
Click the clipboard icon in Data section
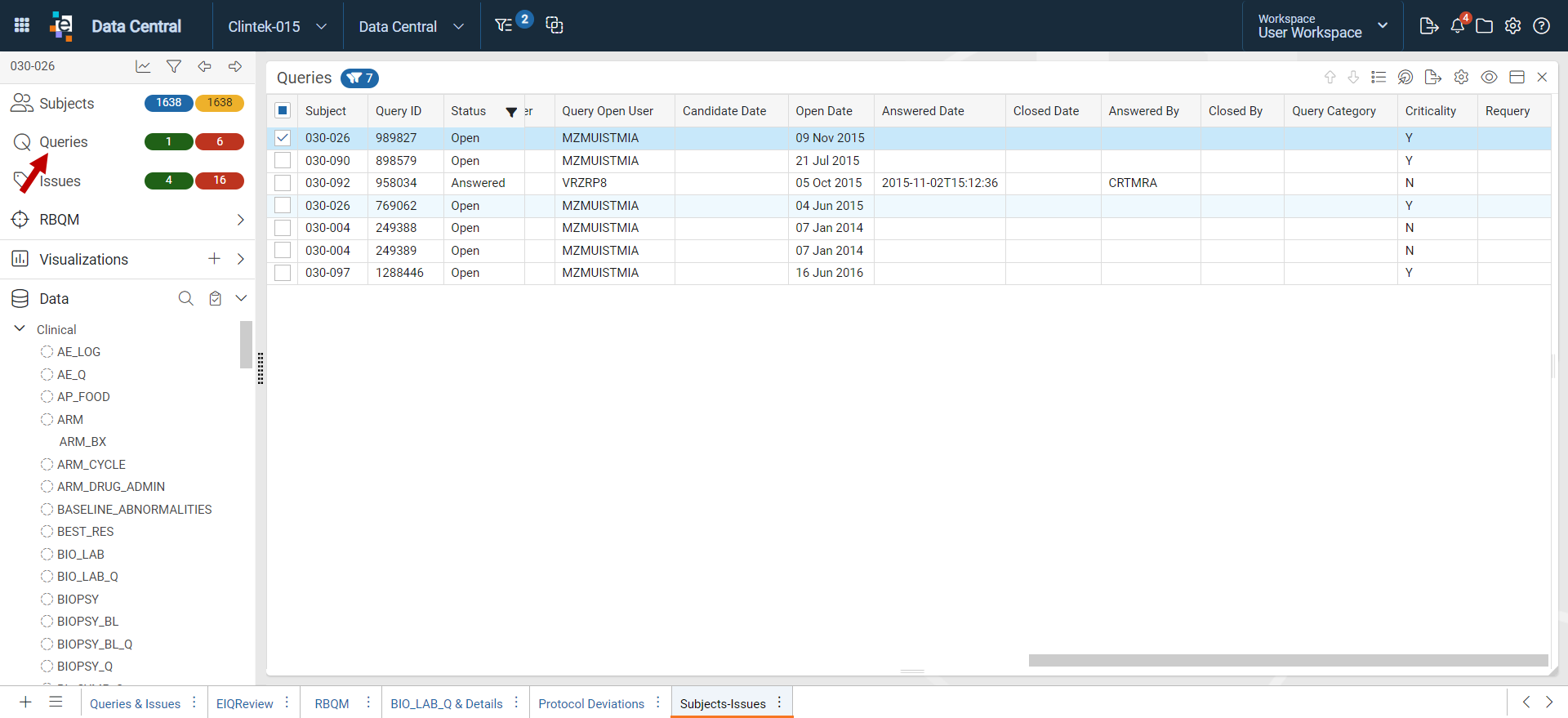(x=215, y=298)
